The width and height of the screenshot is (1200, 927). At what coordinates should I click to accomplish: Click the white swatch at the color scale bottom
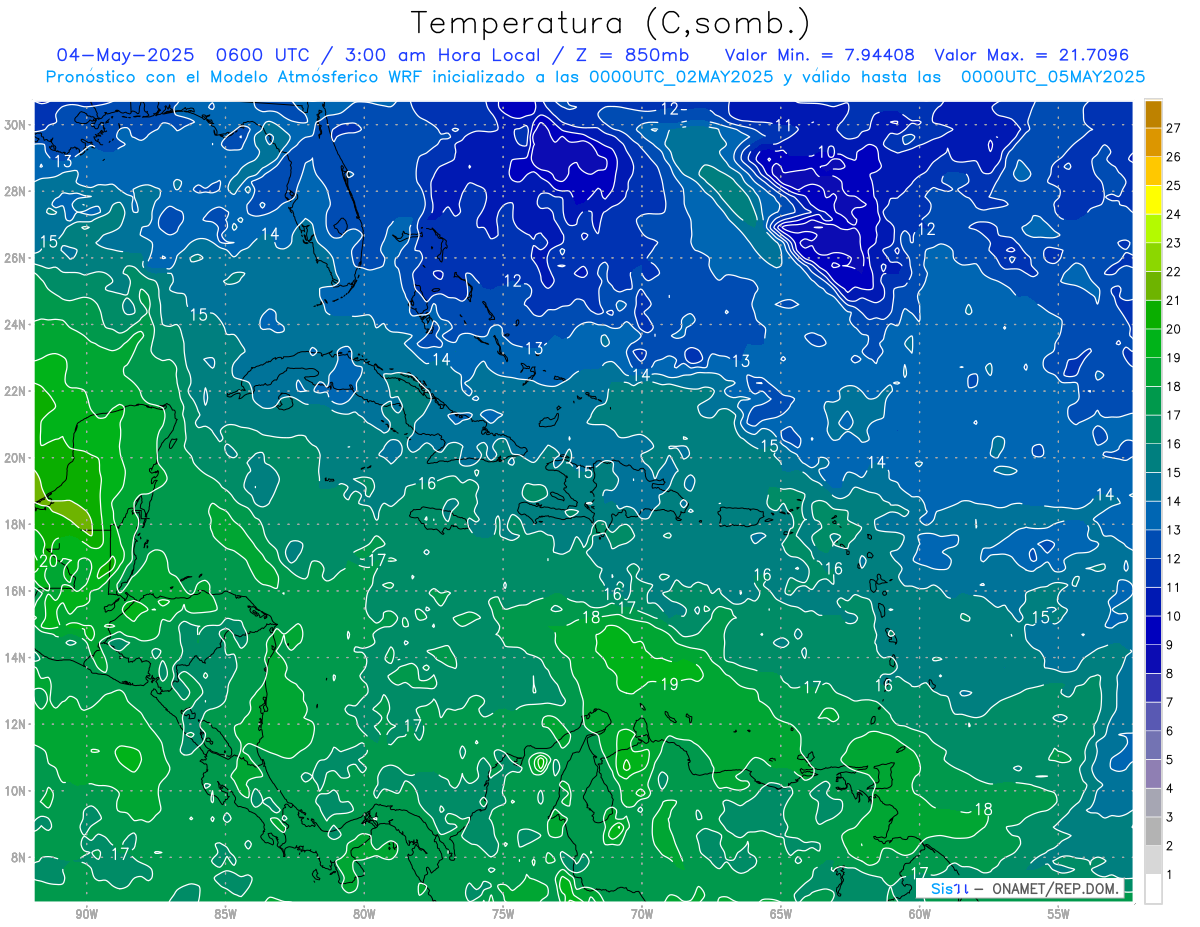click(1153, 888)
